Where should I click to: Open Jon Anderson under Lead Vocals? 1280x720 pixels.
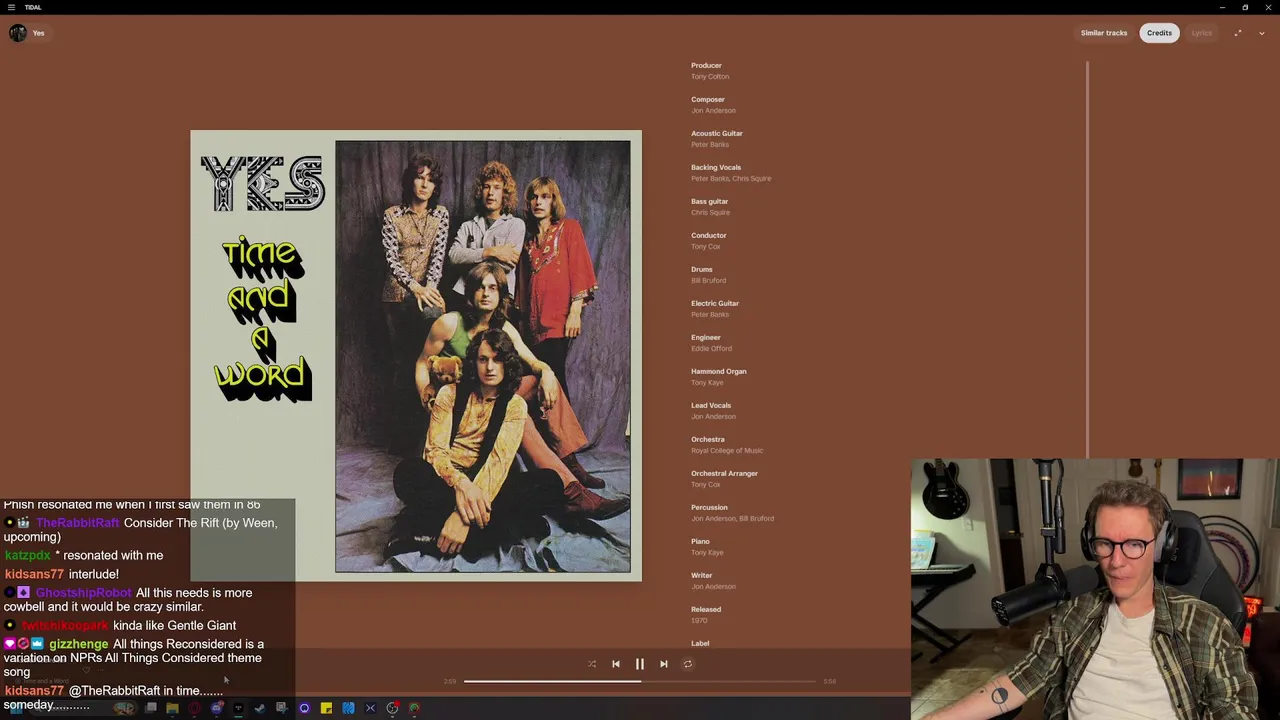(x=713, y=417)
